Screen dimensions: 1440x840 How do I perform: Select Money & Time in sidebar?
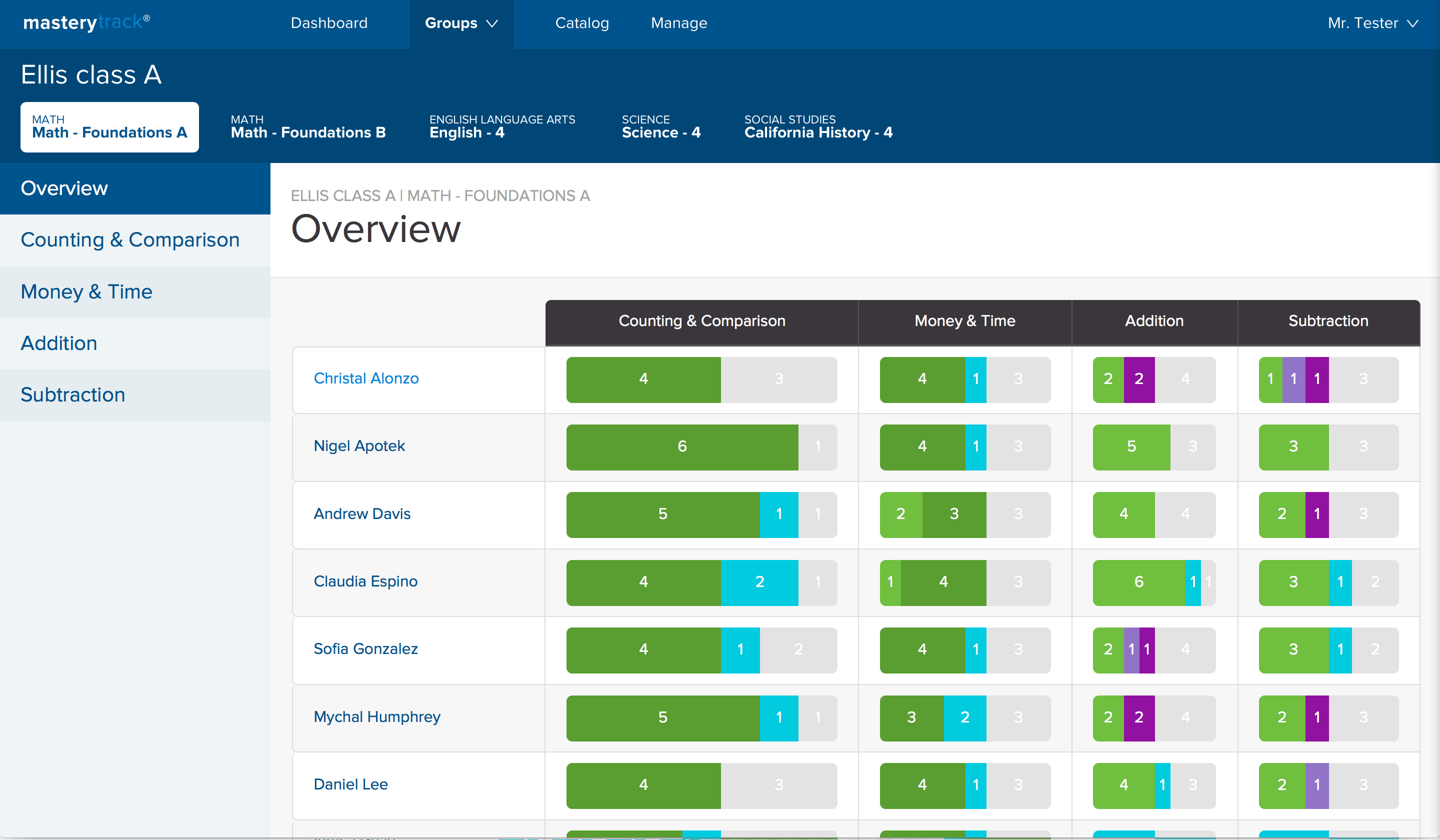coord(87,291)
